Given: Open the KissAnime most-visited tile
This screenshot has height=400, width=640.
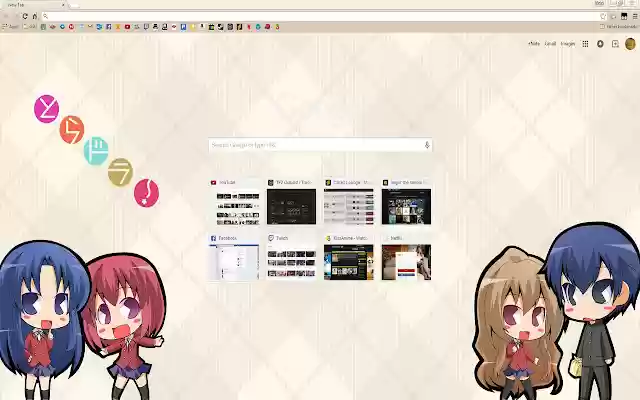Looking at the screenshot, I should pos(349,258).
